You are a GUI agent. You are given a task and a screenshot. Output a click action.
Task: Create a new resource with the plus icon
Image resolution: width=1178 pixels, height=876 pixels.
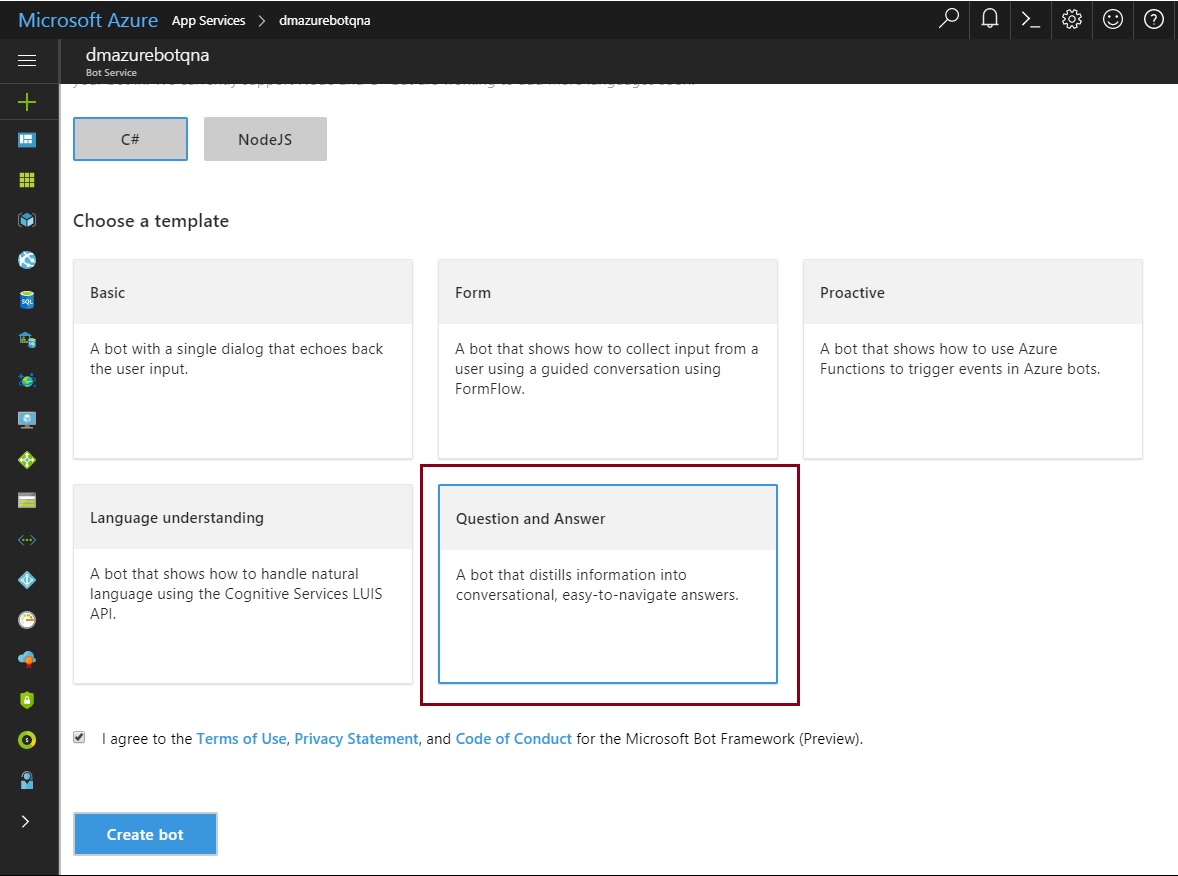pos(29,101)
